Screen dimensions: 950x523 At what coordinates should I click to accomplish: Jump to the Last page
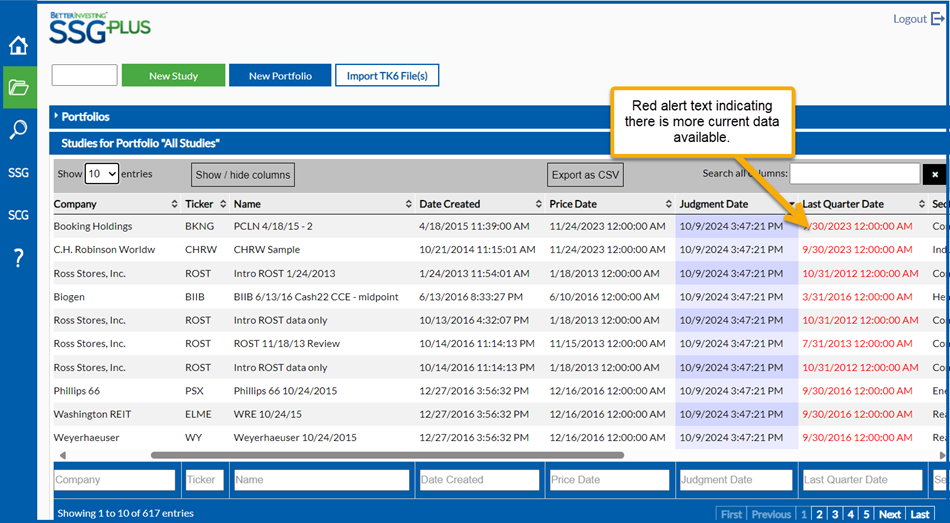(920, 514)
